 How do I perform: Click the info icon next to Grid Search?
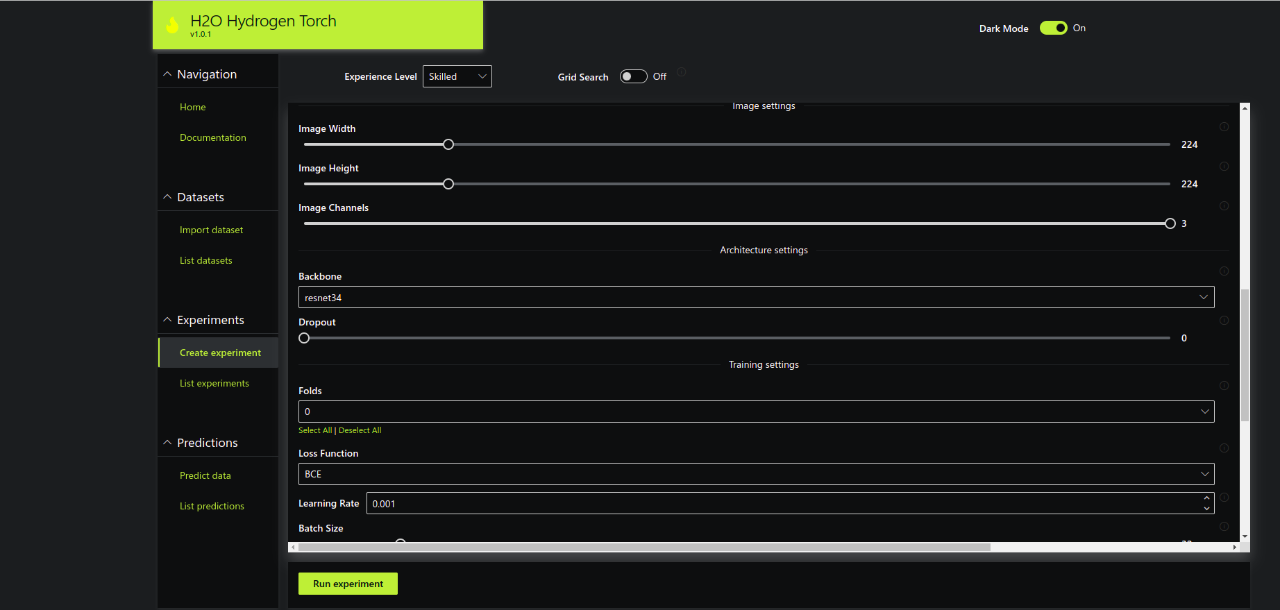[x=681, y=72]
